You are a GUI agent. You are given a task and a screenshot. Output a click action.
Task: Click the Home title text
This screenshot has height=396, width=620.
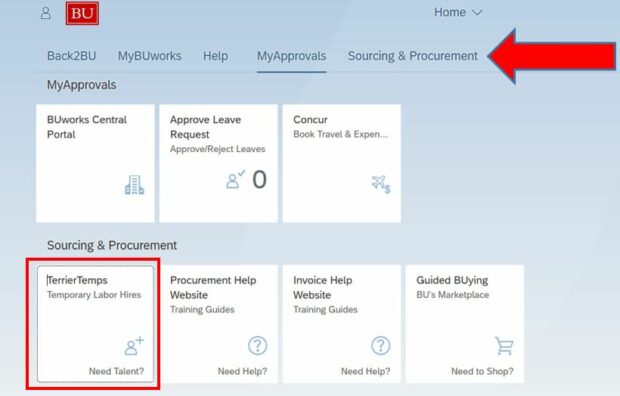pos(450,12)
